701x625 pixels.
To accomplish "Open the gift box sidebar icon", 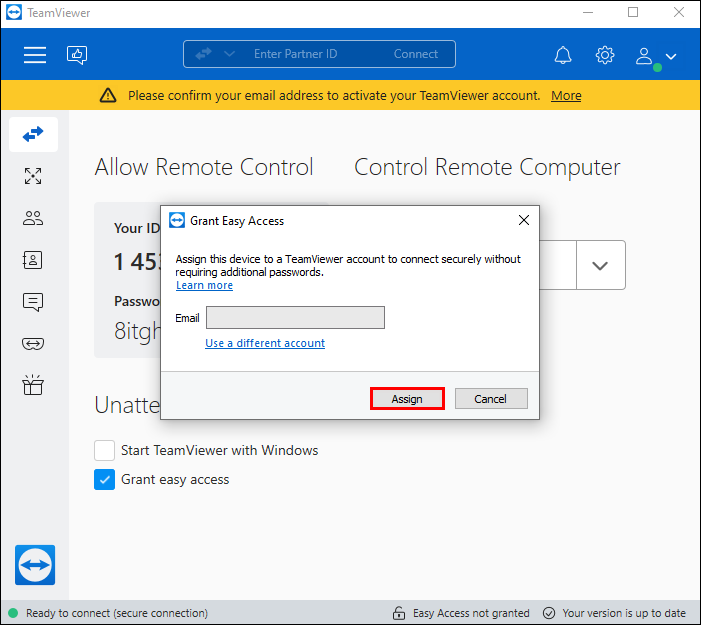I will 33,385.
